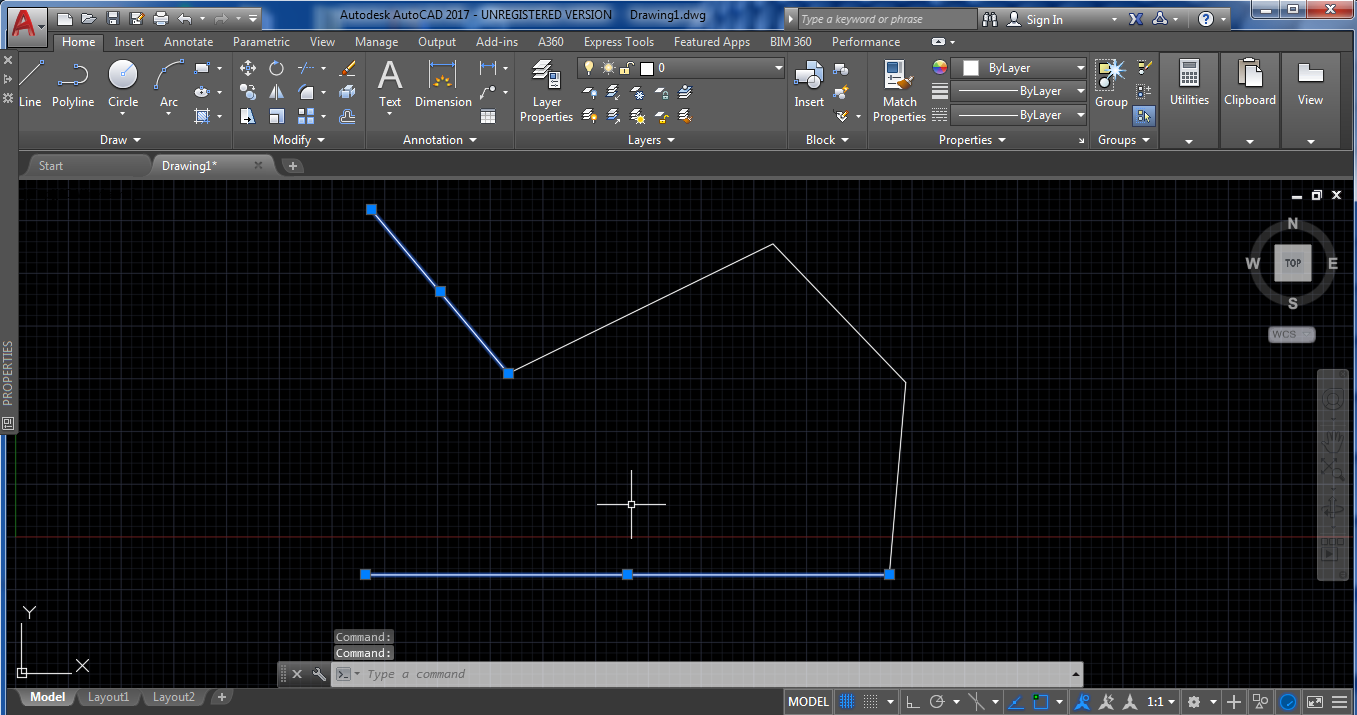Click the white layer 0 color swatch
The height and width of the screenshot is (715, 1357).
[x=647, y=68]
